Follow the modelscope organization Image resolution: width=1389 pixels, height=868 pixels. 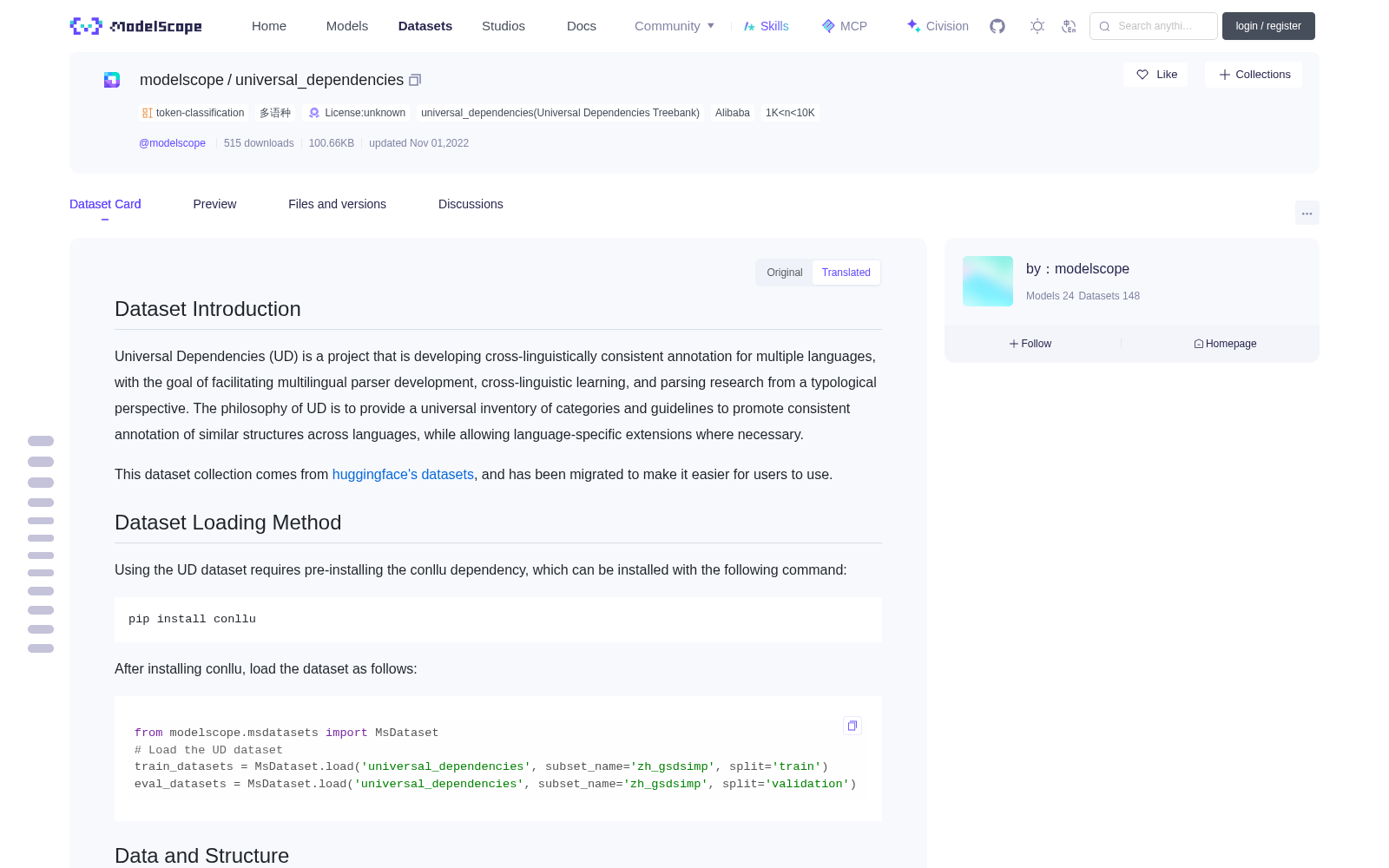(1030, 344)
